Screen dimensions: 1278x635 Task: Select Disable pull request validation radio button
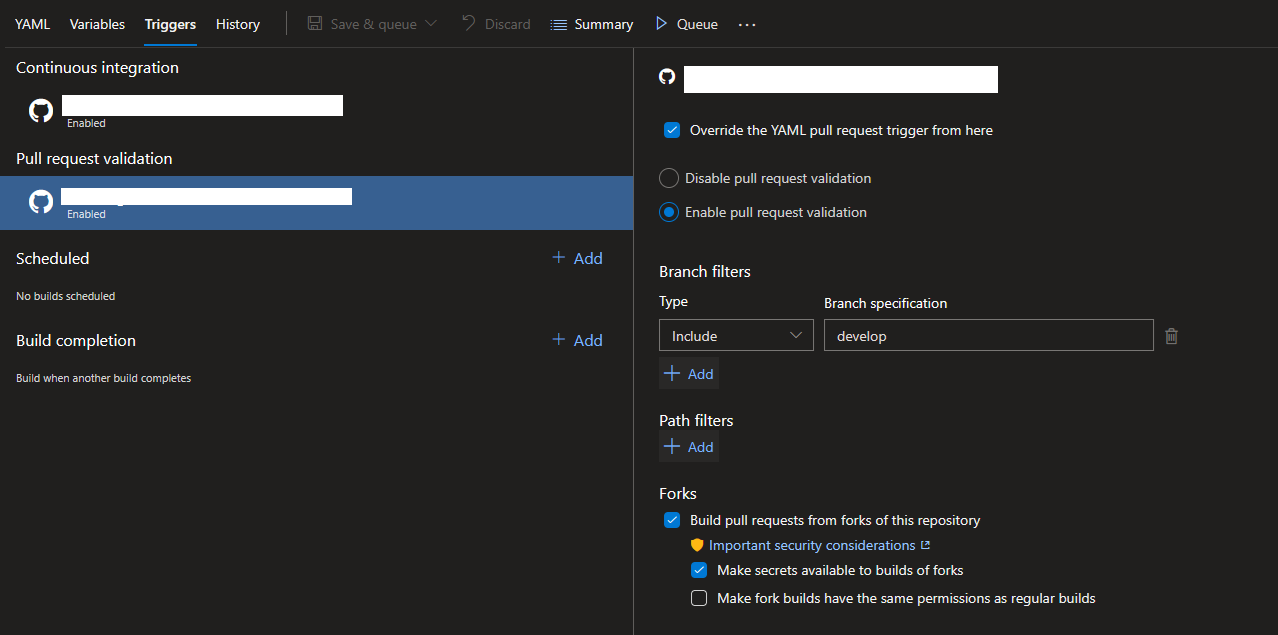point(669,178)
